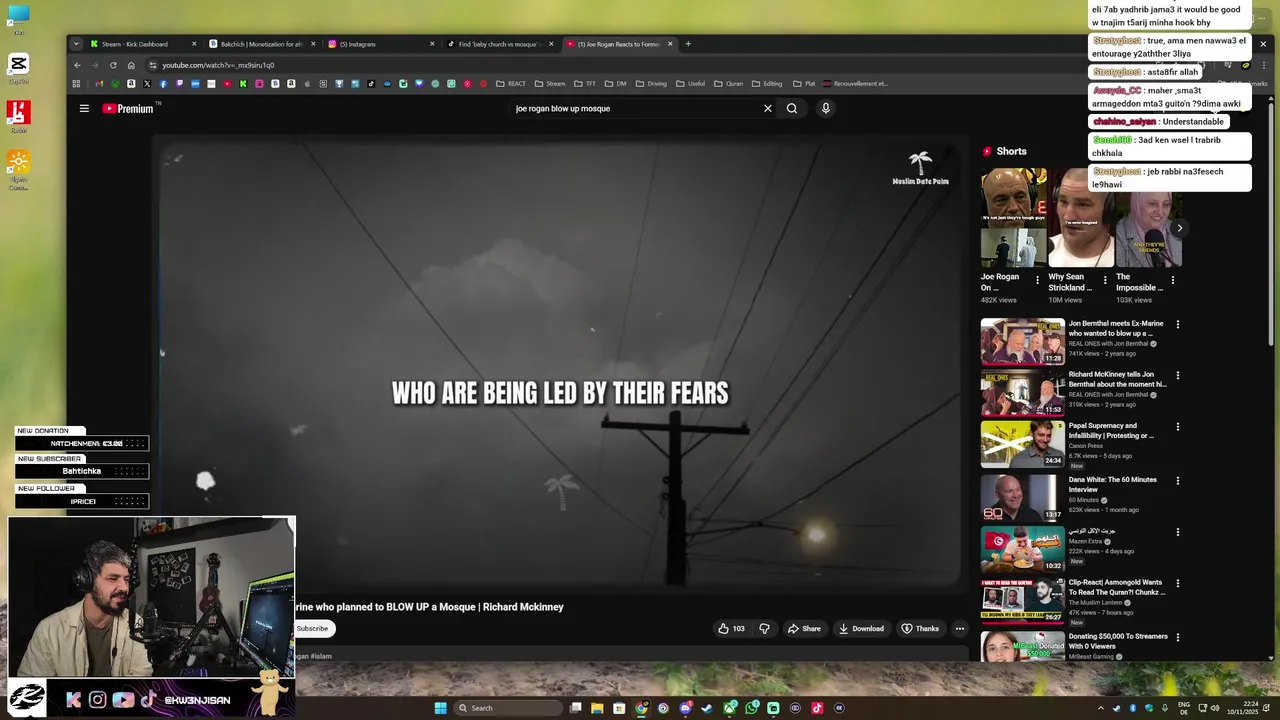Dislike the video with thumbs down

point(764,628)
